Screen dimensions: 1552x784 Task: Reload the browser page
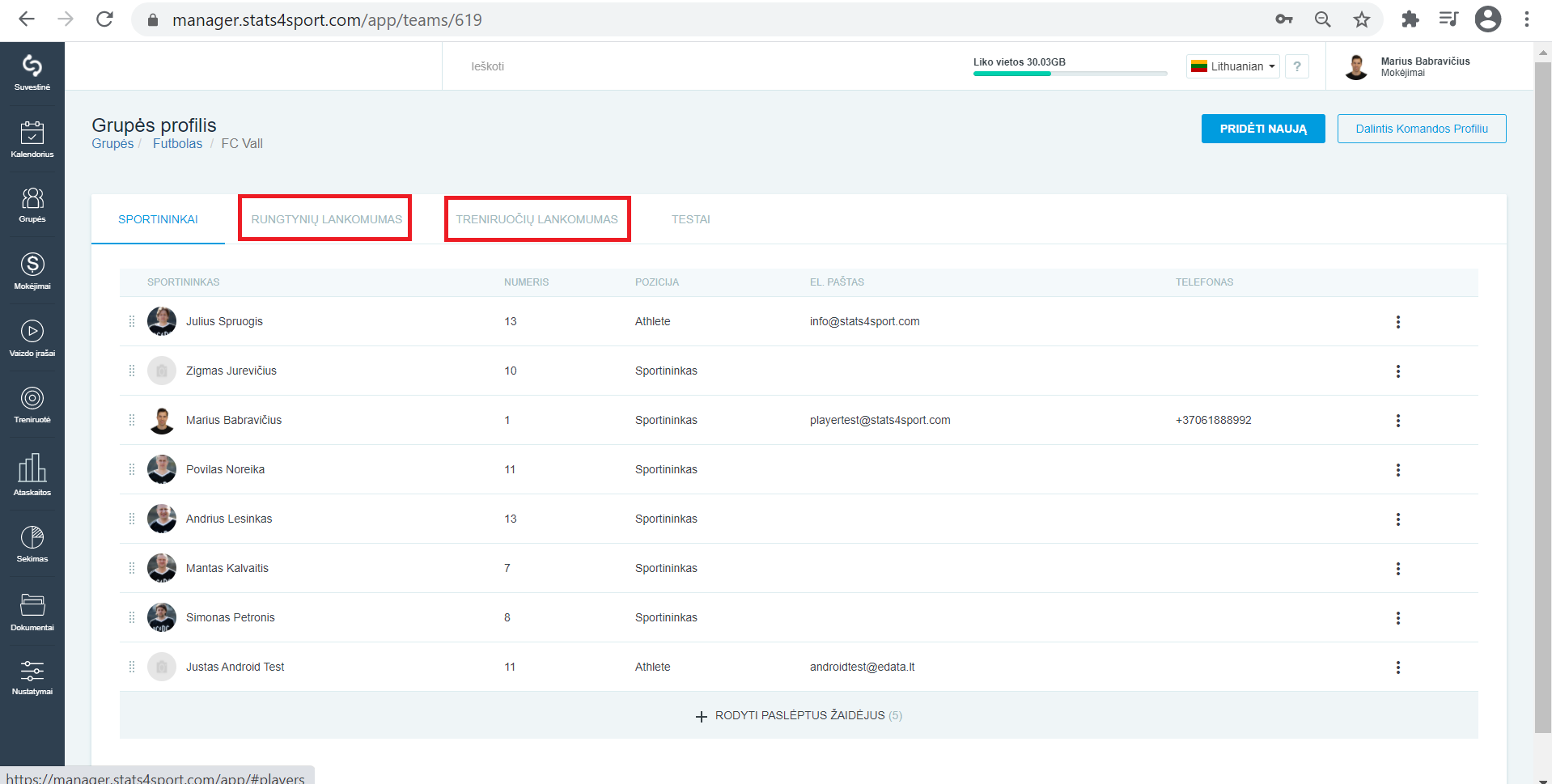pos(104,19)
